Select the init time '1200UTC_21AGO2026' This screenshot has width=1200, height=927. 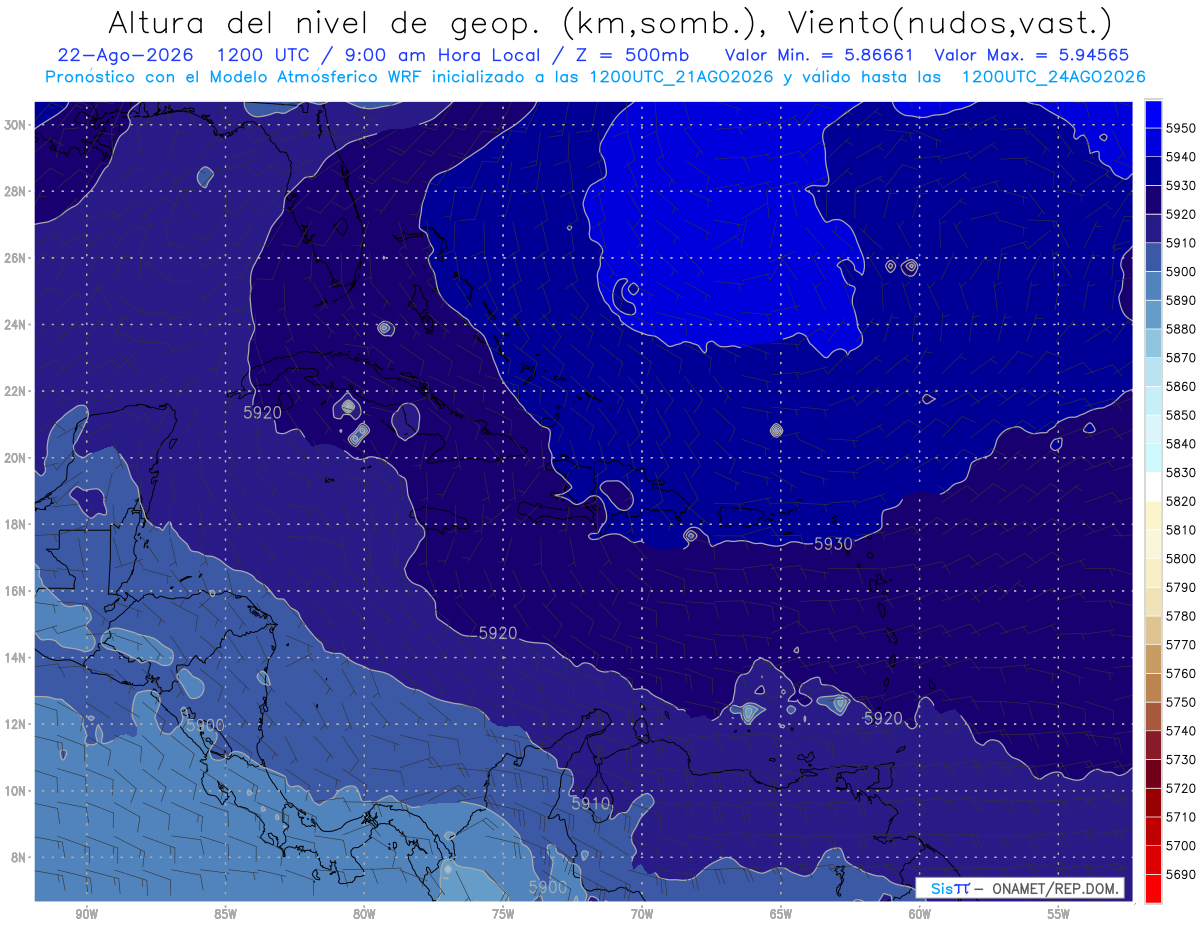(681, 77)
